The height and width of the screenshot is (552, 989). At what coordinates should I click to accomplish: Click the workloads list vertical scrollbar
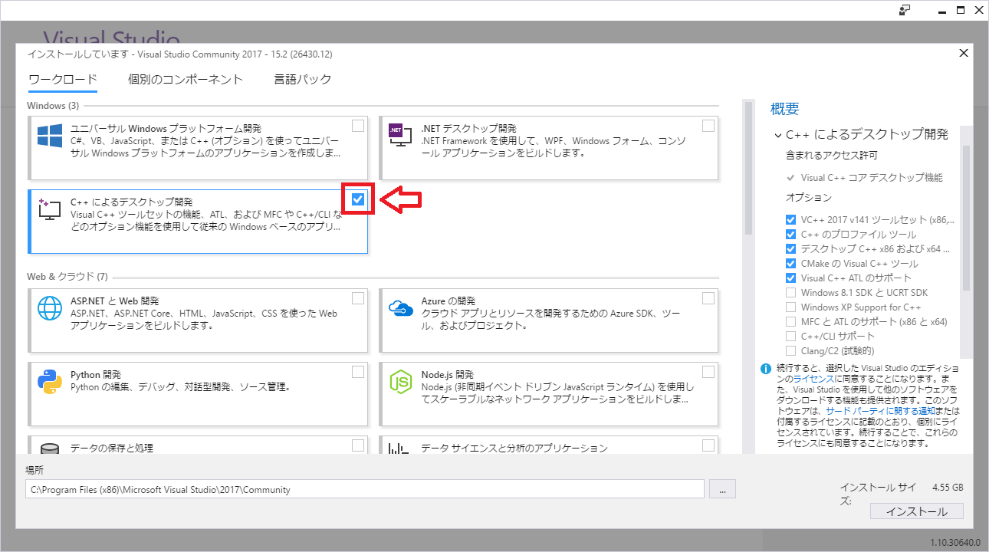point(748,167)
